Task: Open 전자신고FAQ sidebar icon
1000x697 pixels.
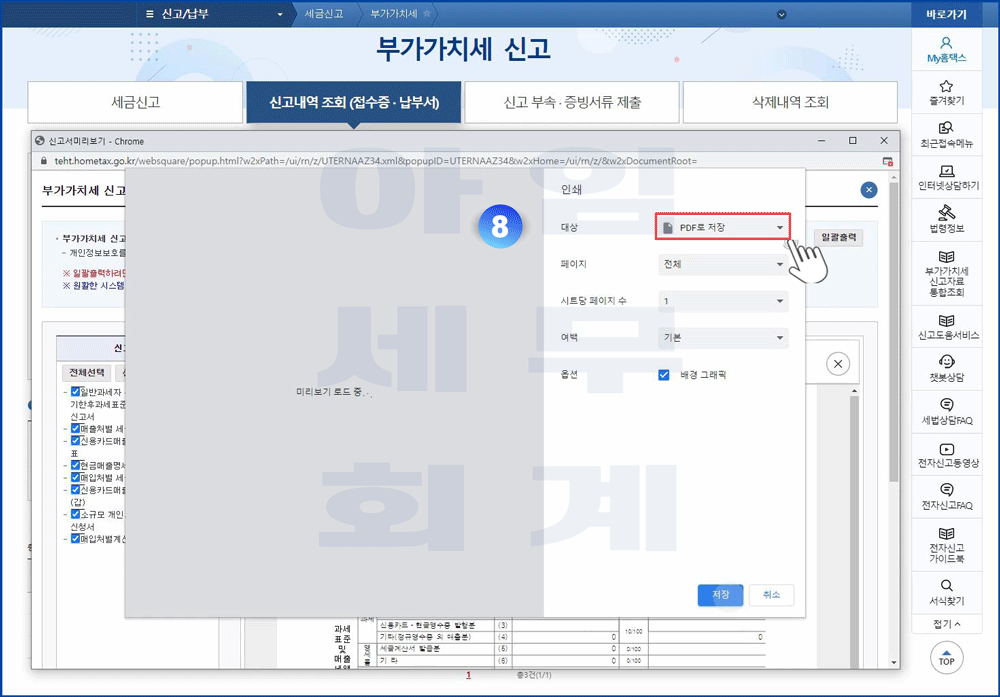Action: (946, 497)
